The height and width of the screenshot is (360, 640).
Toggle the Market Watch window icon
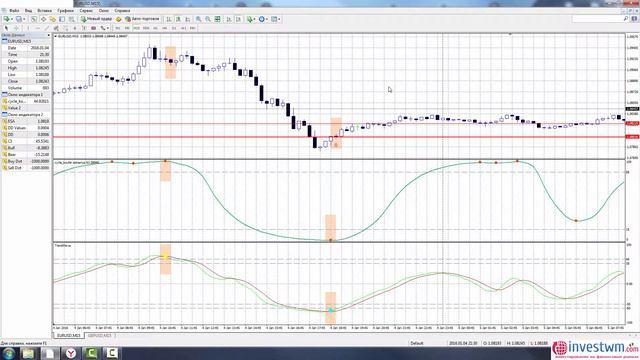click(33, 19)
